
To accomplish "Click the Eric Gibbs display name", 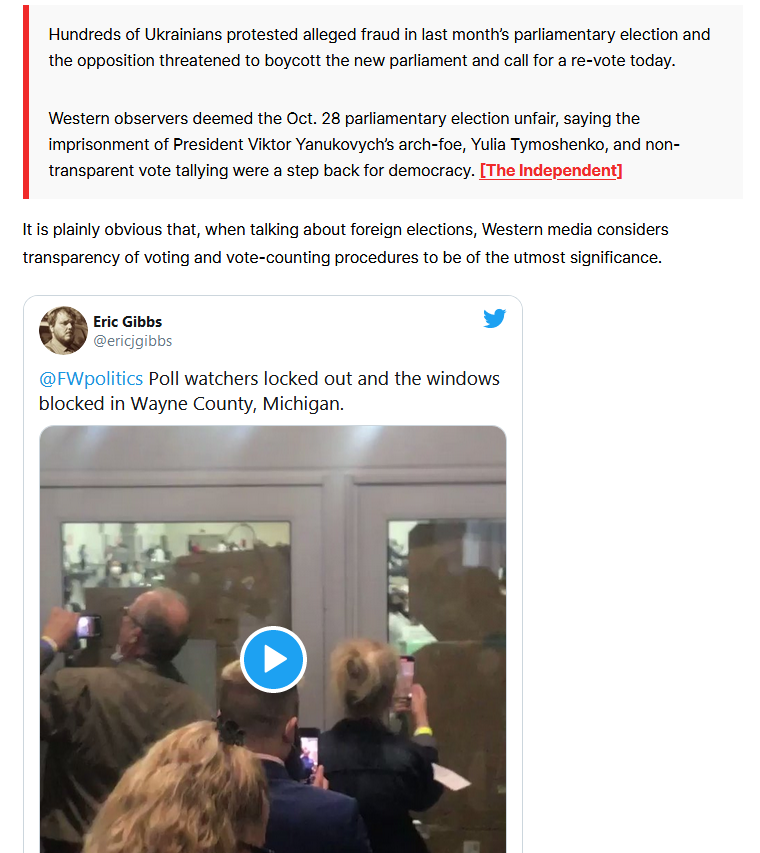I will 127,322.
